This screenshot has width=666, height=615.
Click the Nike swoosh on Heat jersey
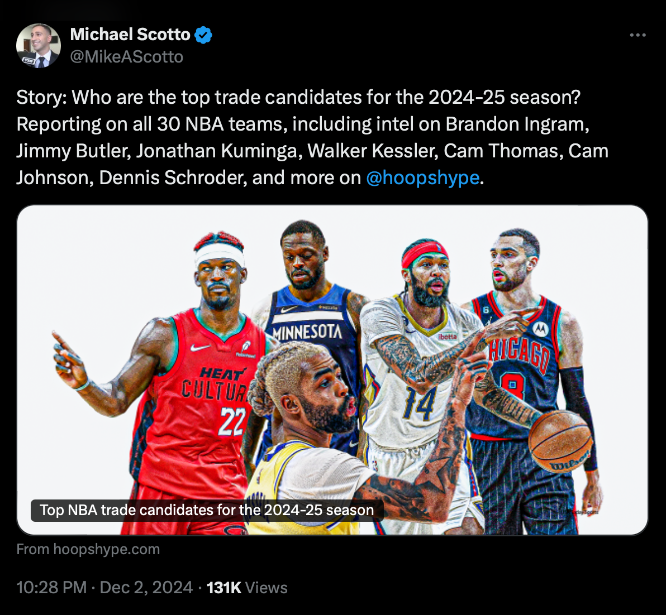200,347
